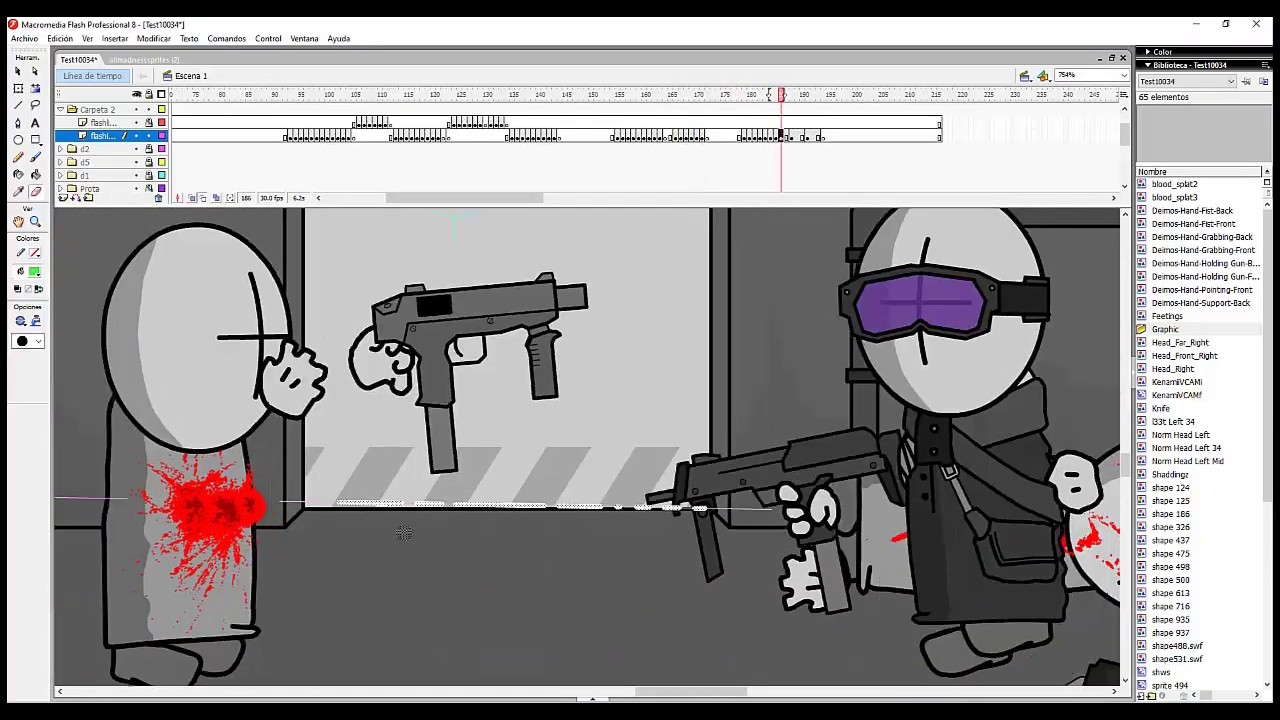Select the Brush tool
Image resolution: width=1280 pixels, height=720 pixels.
[35, 157]
